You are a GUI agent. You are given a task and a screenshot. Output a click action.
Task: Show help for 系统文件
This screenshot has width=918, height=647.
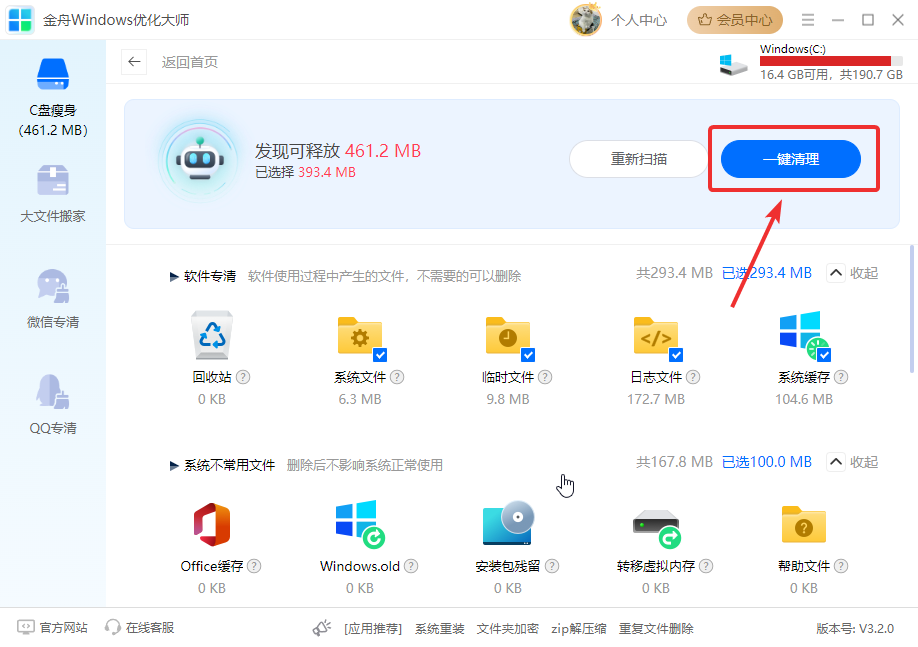(x=397, y=377)
